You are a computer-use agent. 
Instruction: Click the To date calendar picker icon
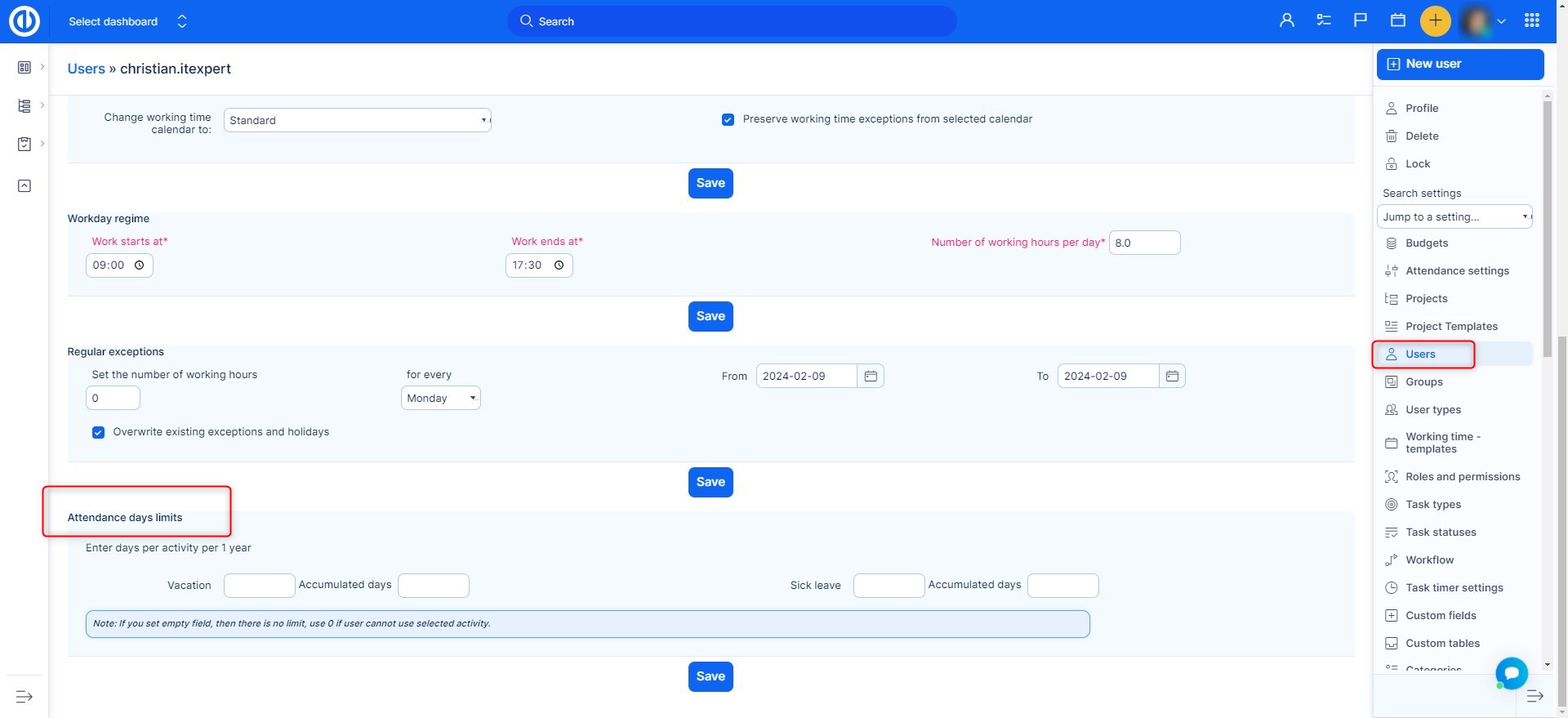coord(1172,376)
